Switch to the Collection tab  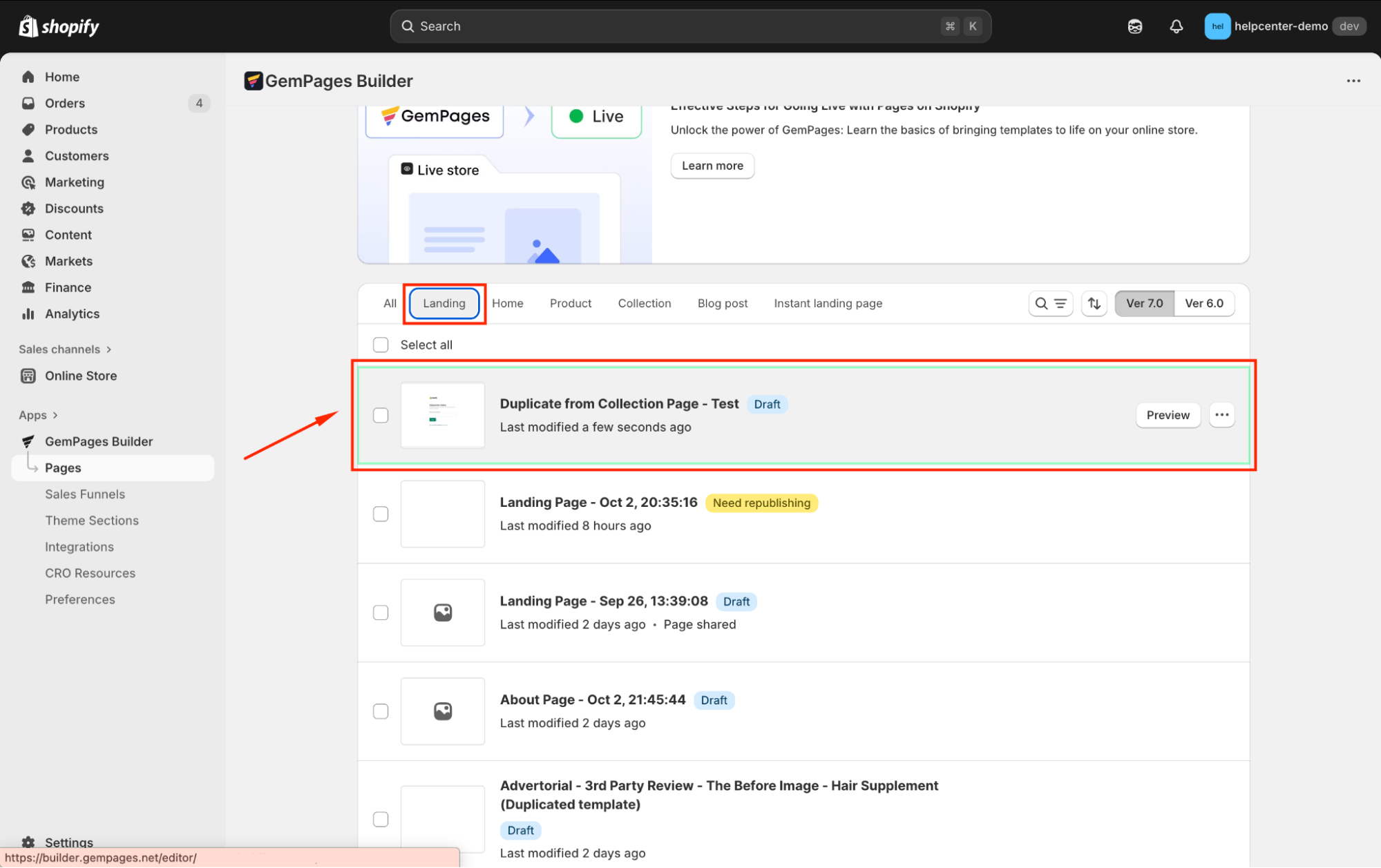(x=644, y=303)
